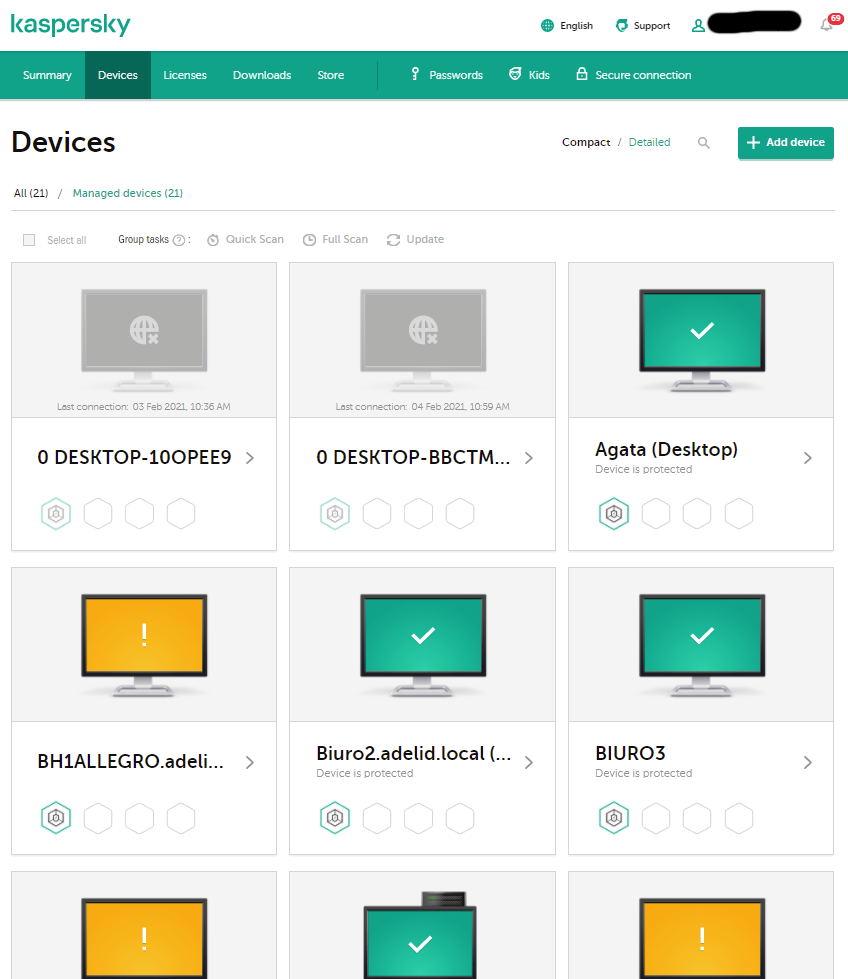
Task: Click second empty hexagon slot on Agata card
Action: click(x=697, y=514)
